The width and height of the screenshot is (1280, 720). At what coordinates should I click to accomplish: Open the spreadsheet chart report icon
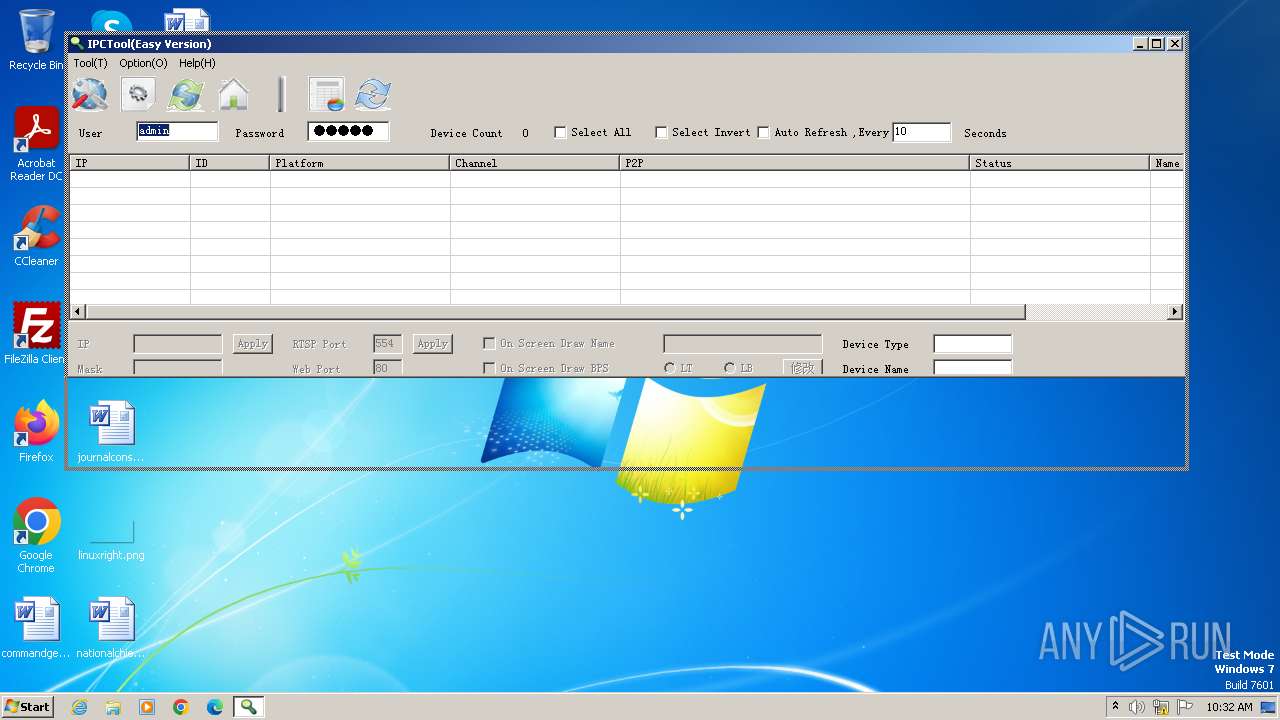click(x=326, y=95)
